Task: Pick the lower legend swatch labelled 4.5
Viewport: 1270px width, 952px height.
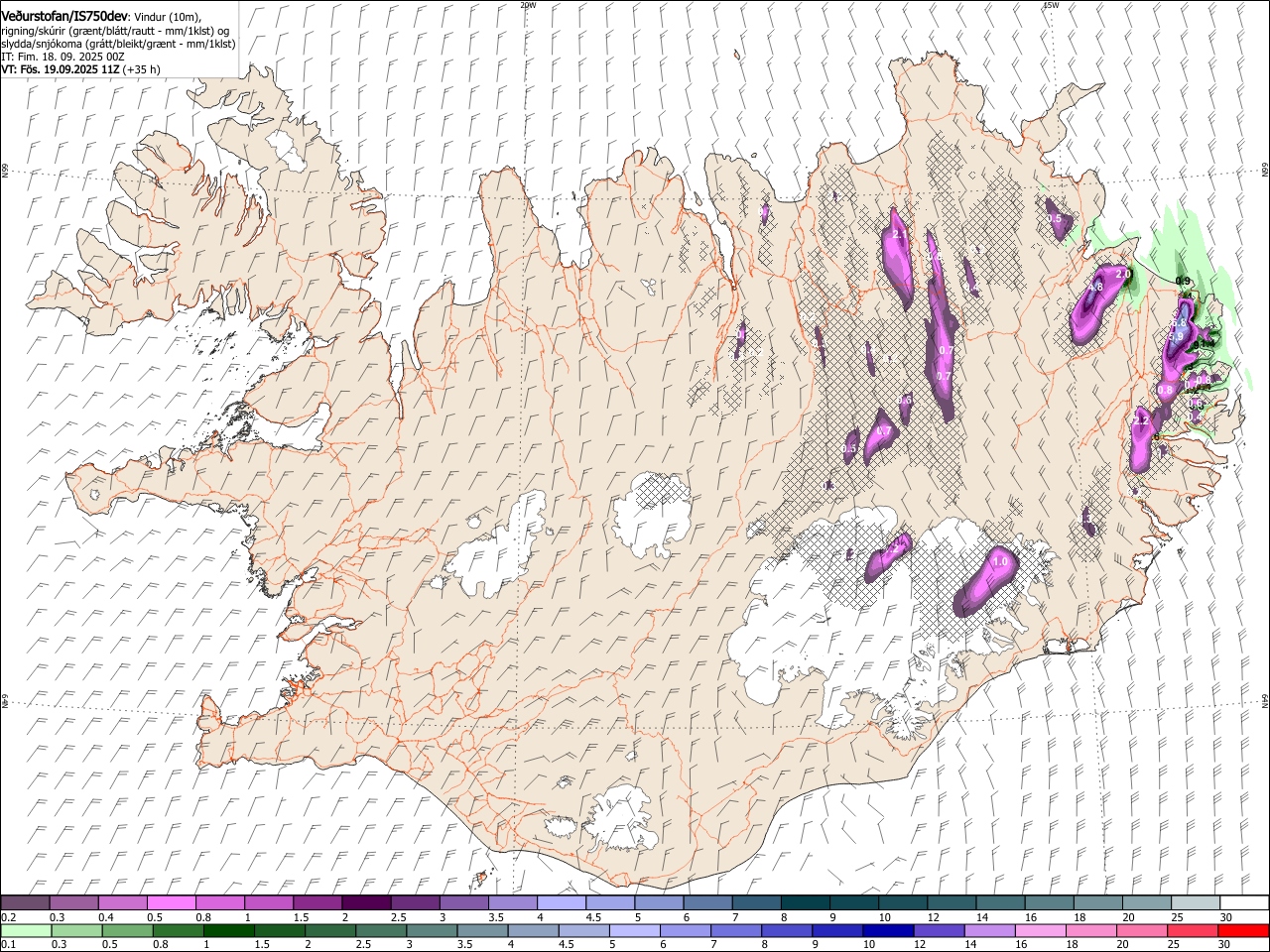Action: pyautogui.click(x=583, y=930)
